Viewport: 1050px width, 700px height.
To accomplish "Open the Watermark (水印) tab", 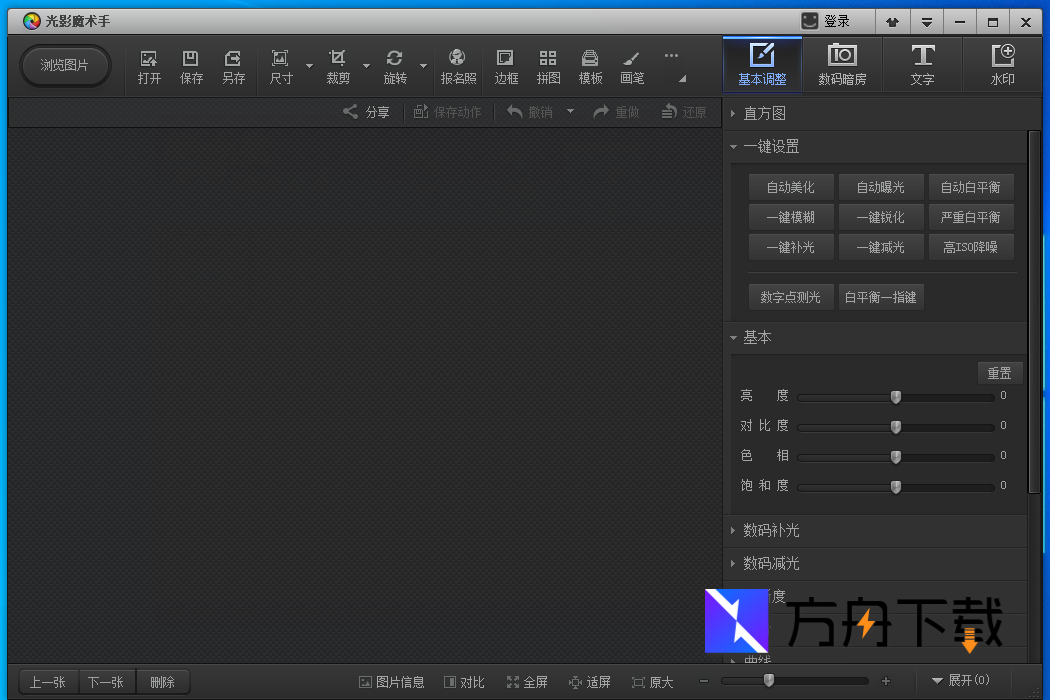I will tap(1002, 65).
